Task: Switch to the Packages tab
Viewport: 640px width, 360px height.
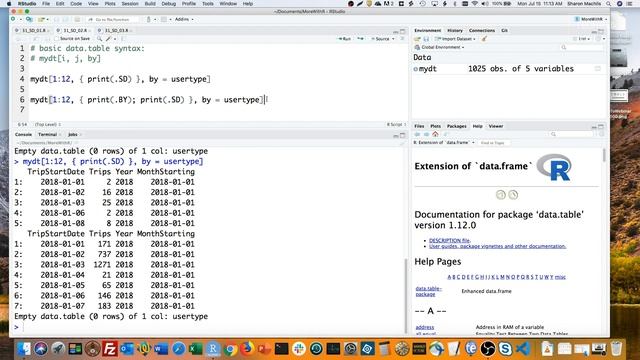Action: [x=456, y=126]
